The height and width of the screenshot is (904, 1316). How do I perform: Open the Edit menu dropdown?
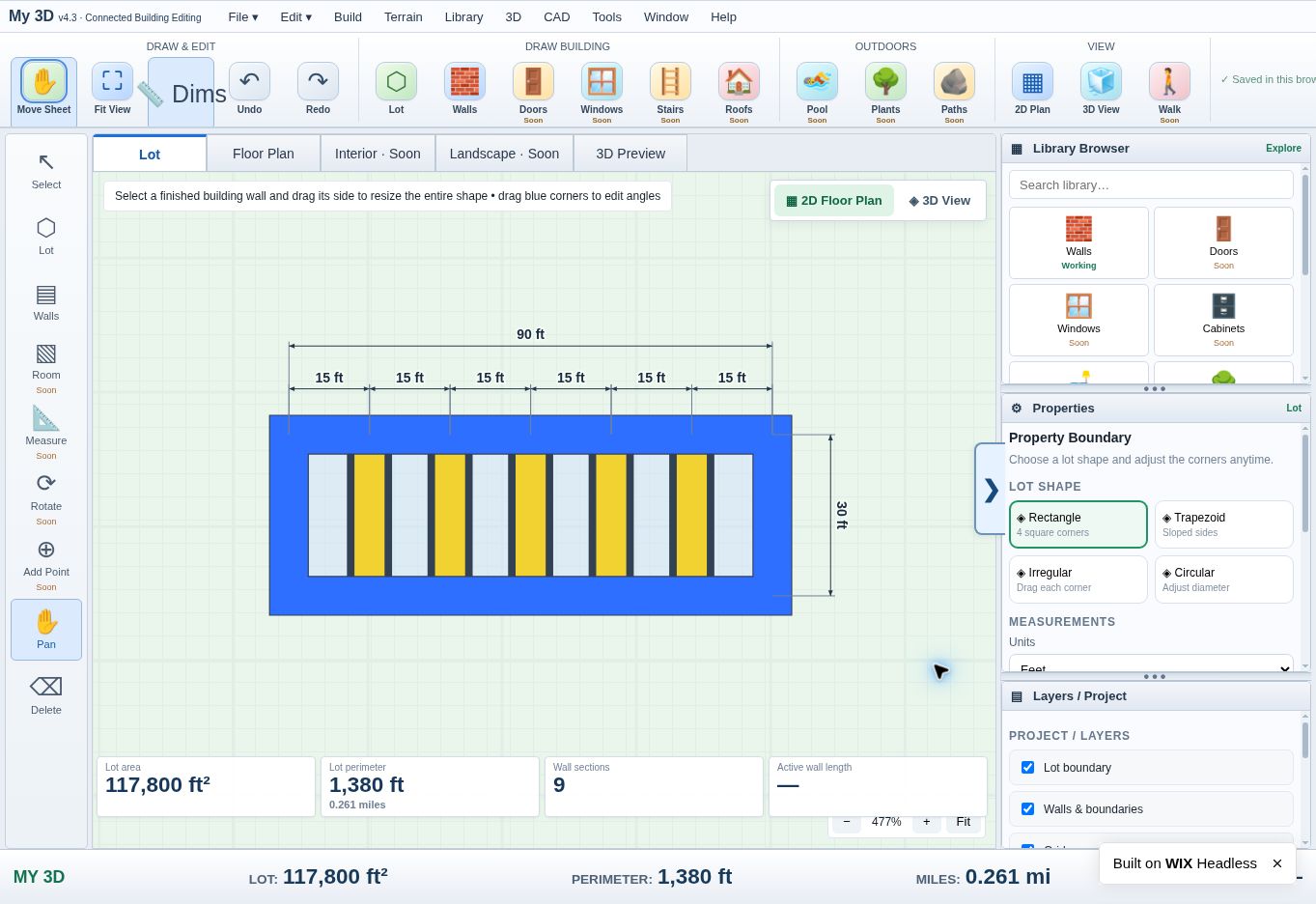point(296,16)
